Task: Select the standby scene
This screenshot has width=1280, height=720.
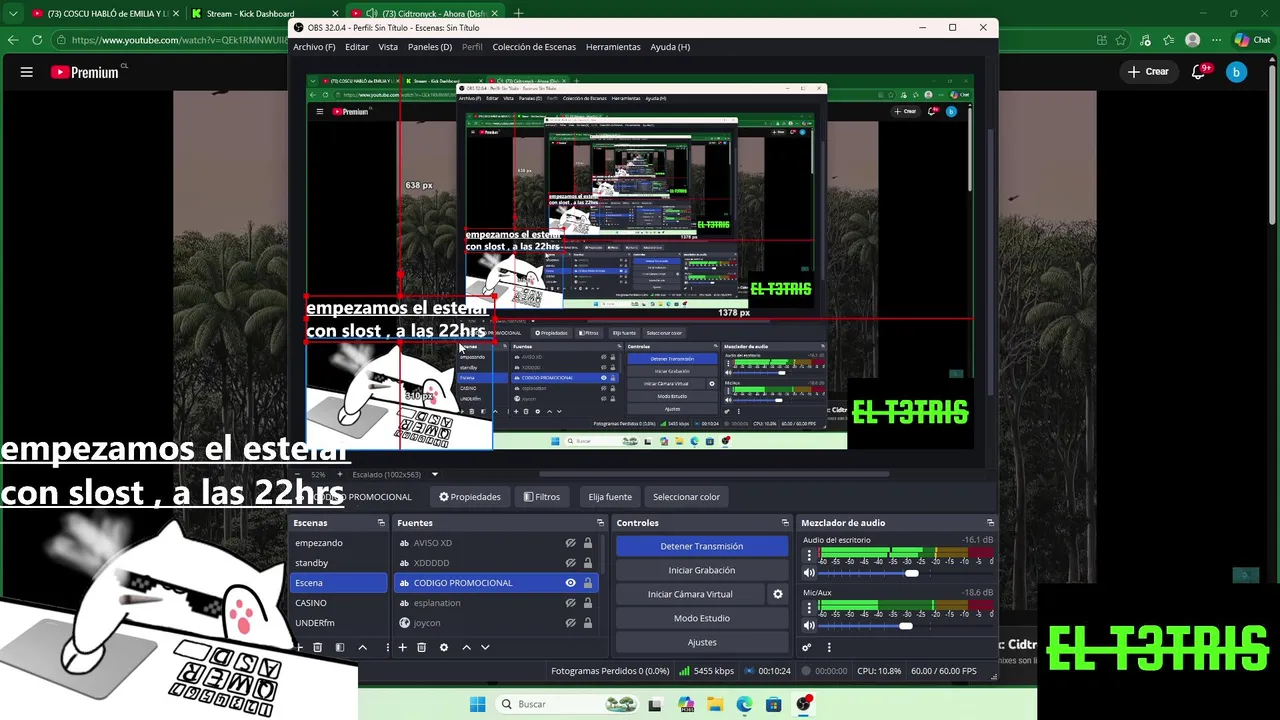Action: pyautogui.click(x=339, y=563)
